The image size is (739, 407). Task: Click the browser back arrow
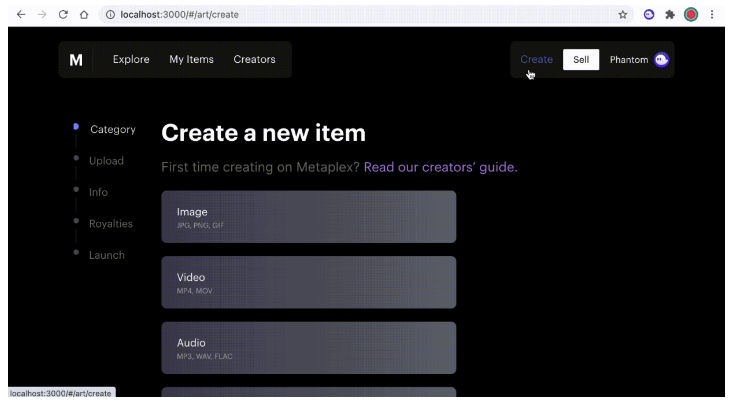[21, 15]
